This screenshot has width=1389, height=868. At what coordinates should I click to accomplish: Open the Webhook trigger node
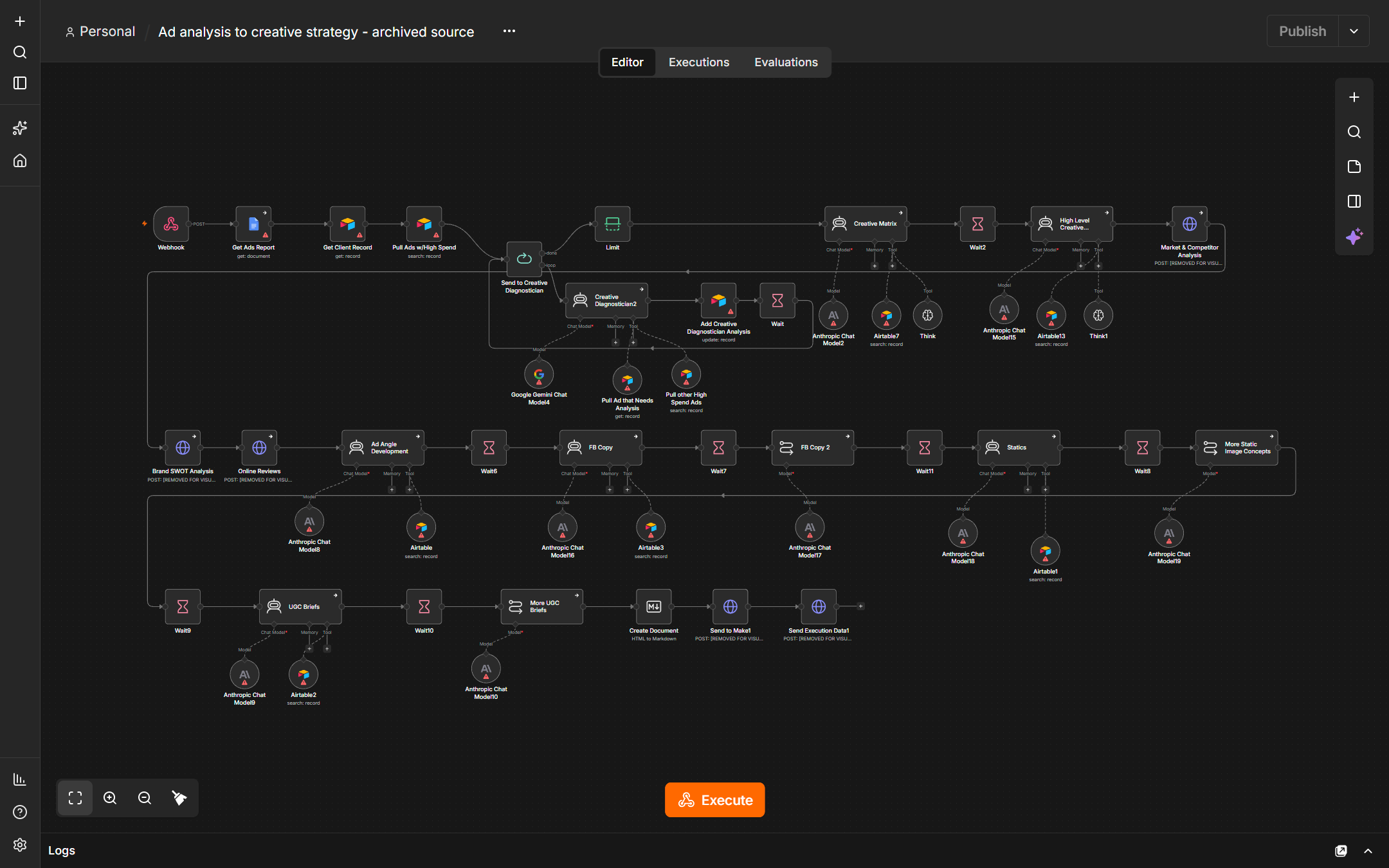point(171,224)
